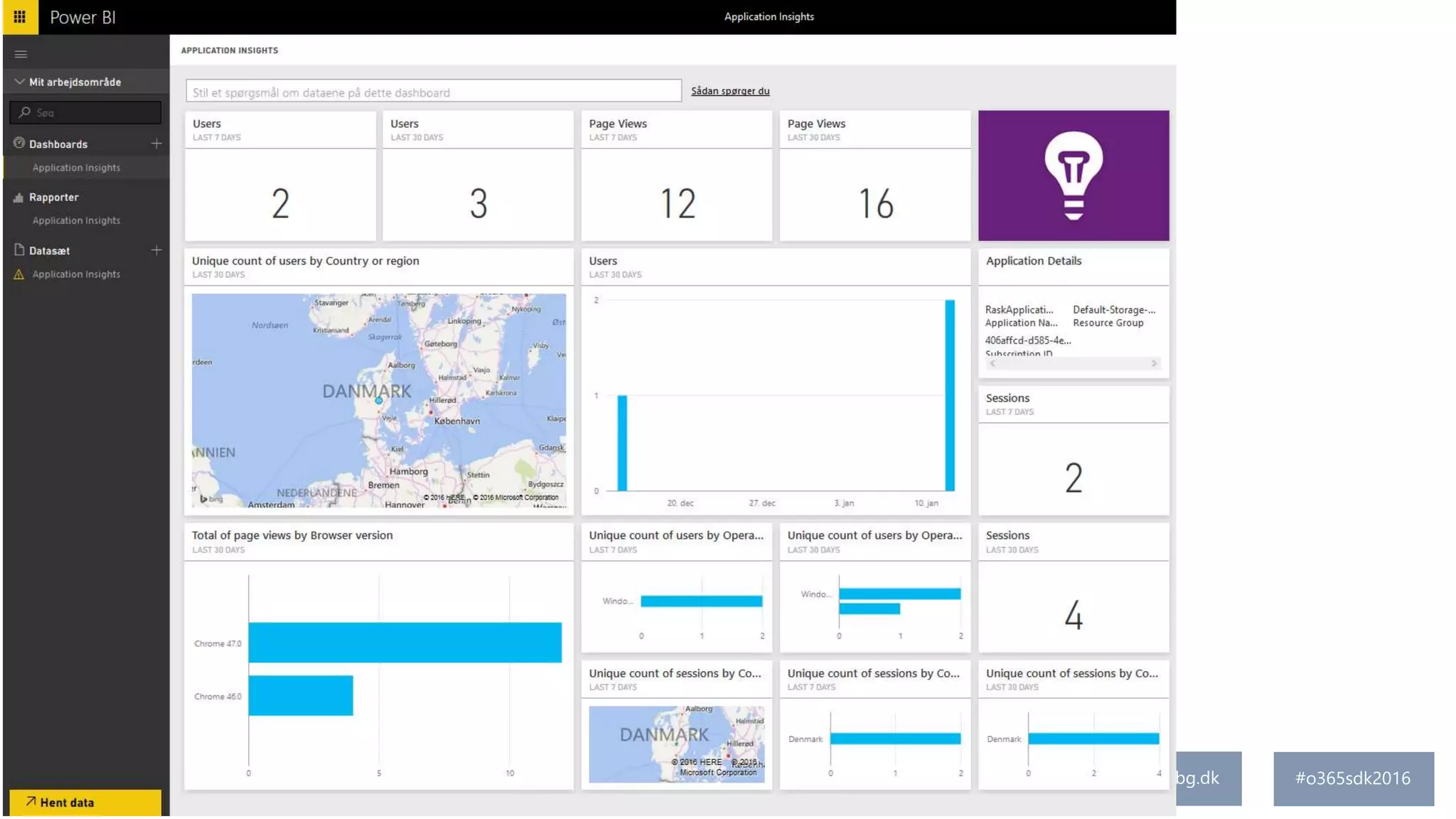Open Application Insights under Datasæt
This screenshot has width=1456, height=819.
tap(76, 274)
